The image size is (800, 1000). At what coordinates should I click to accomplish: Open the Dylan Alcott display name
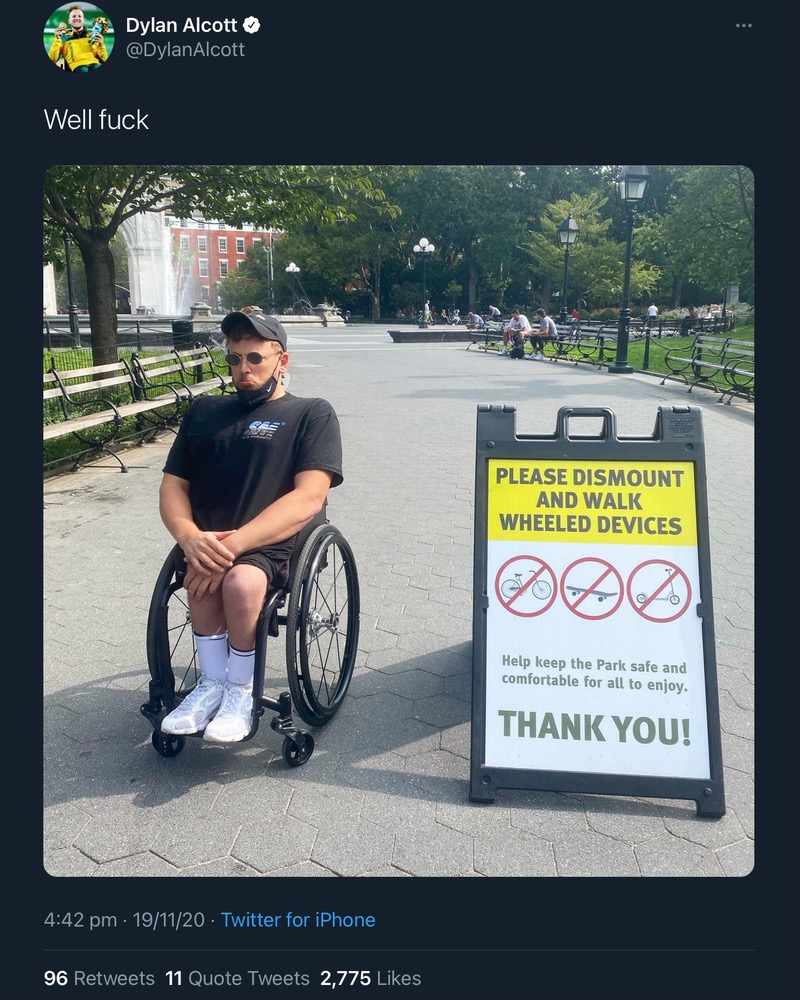181,25
